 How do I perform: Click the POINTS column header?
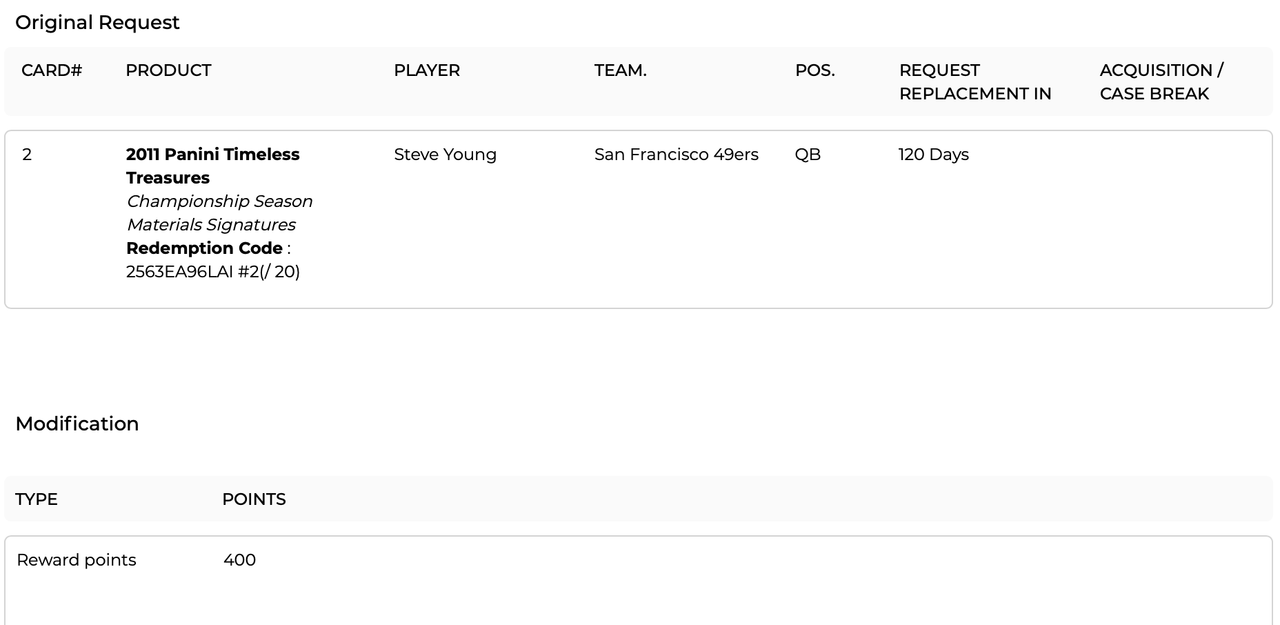[254, 499]
